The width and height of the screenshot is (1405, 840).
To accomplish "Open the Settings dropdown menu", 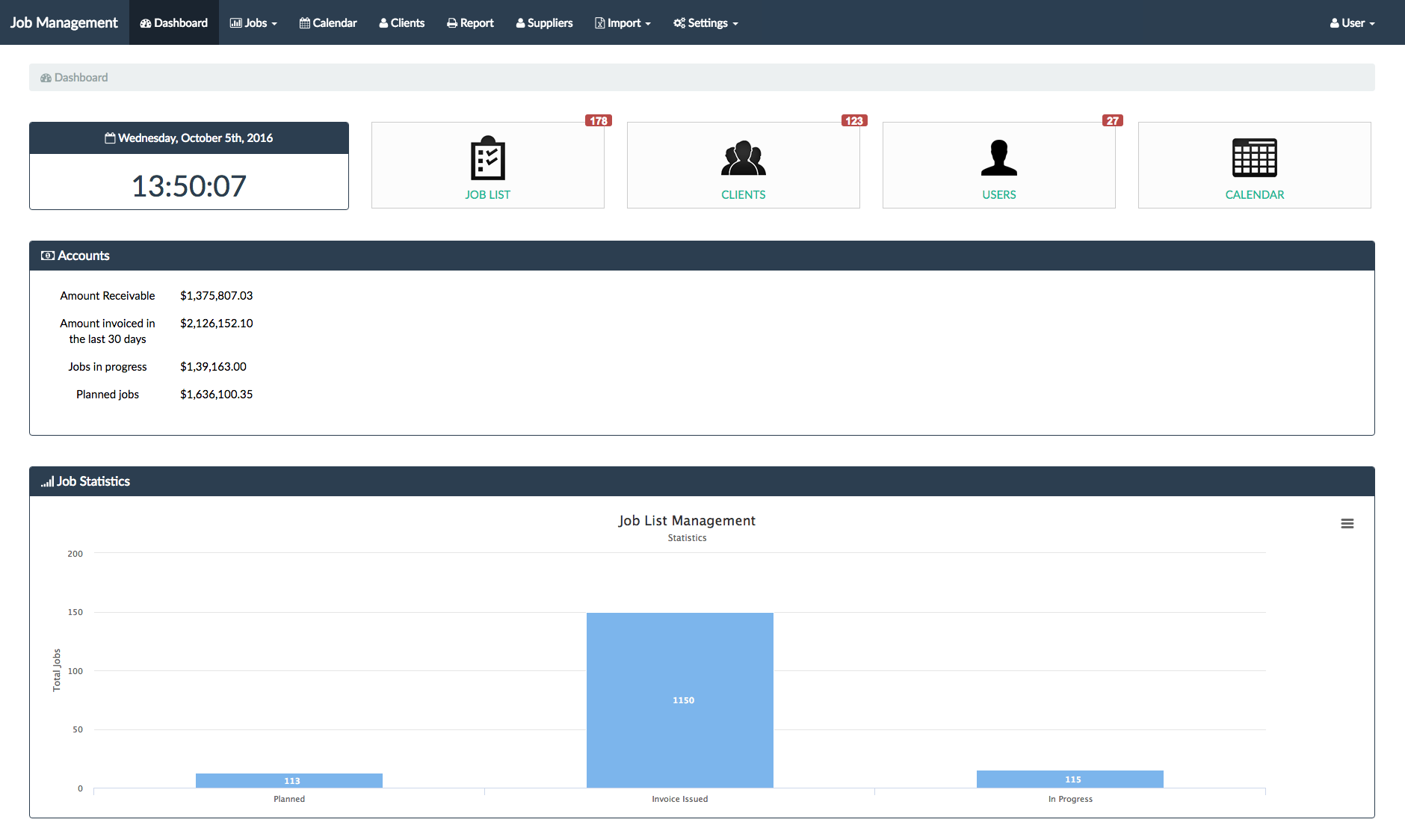I will coord(705,23).
